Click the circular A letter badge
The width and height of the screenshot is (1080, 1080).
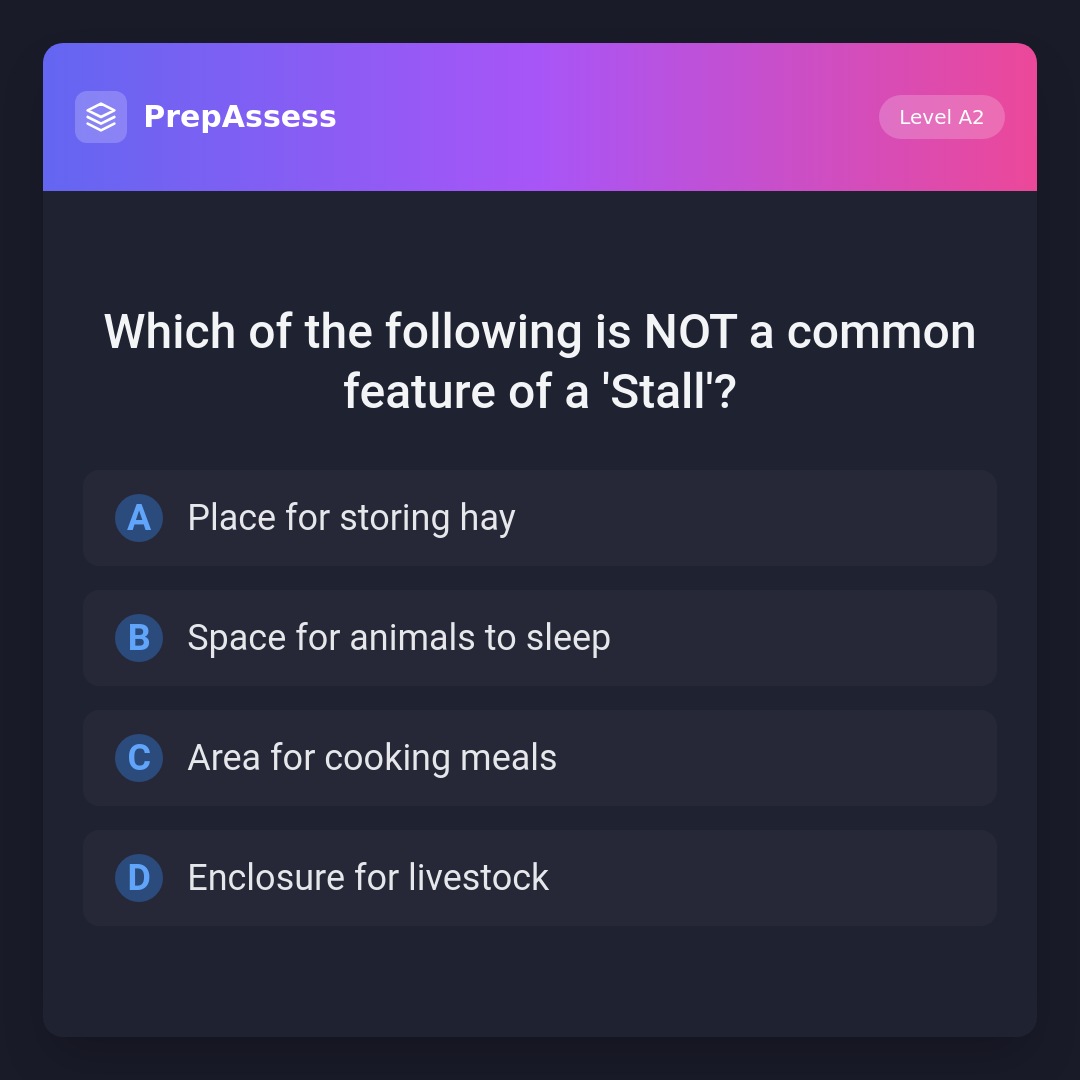139,518
